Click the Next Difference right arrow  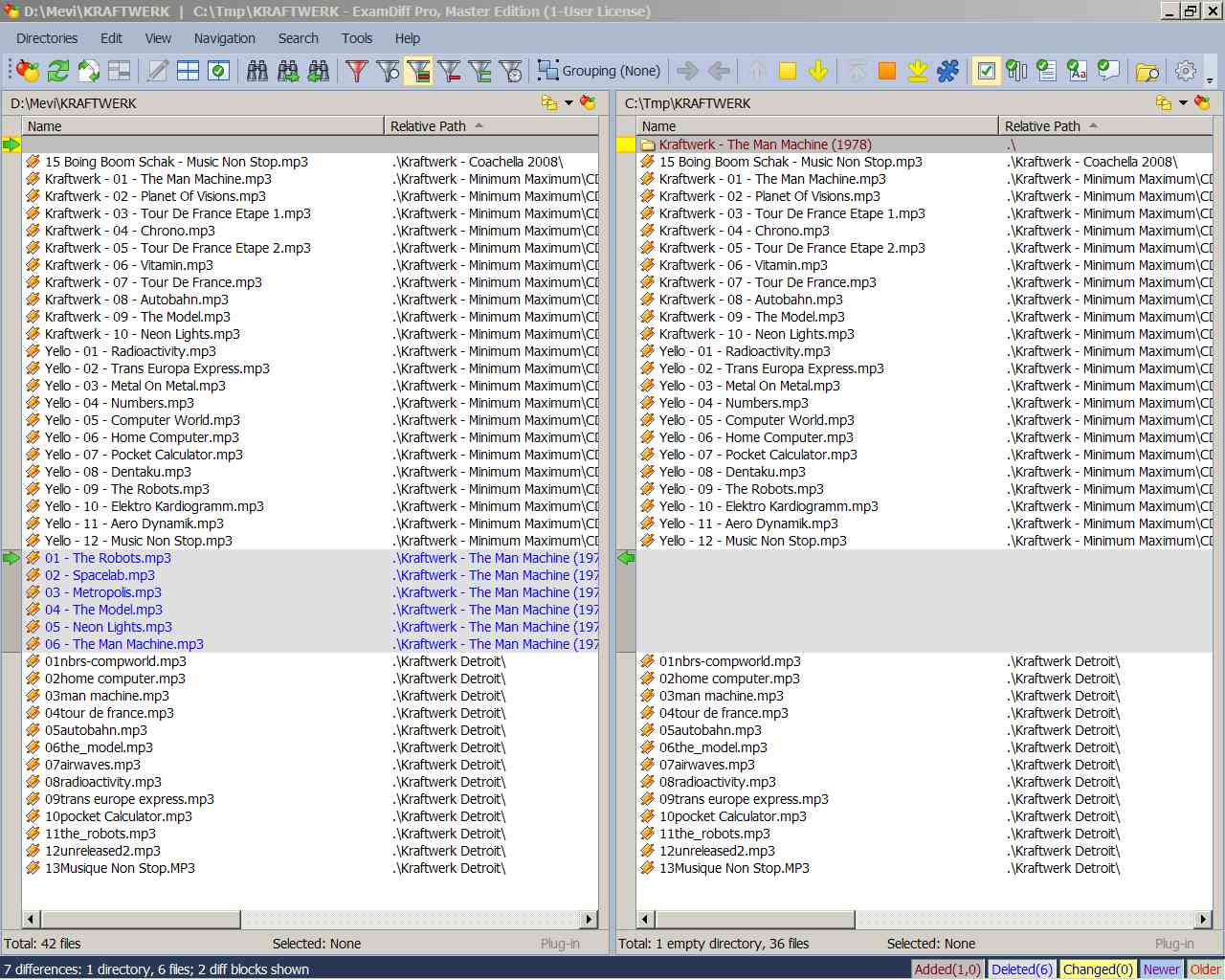click(x=688, y=71)
